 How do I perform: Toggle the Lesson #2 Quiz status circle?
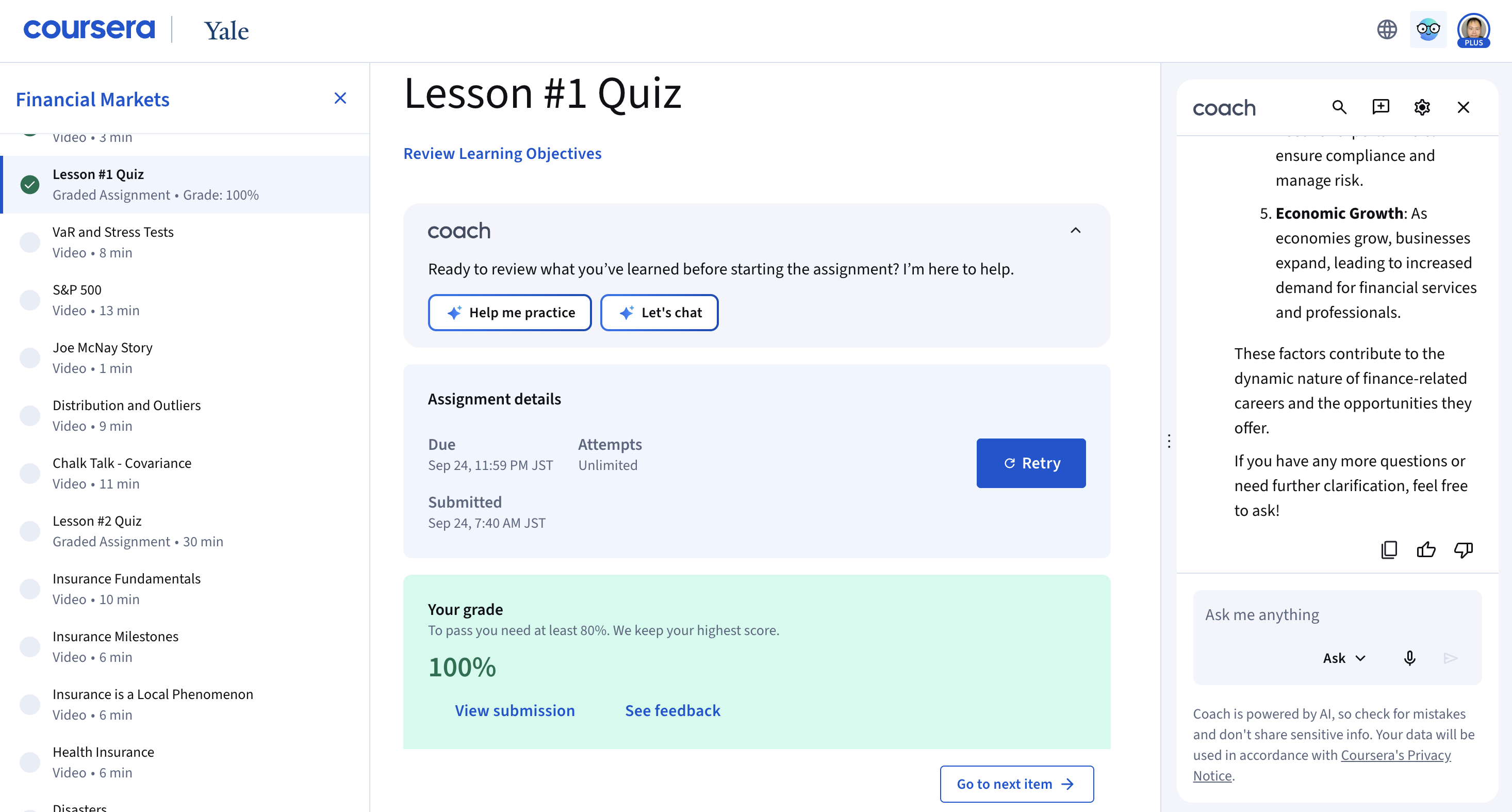click(x=30, y=531)
